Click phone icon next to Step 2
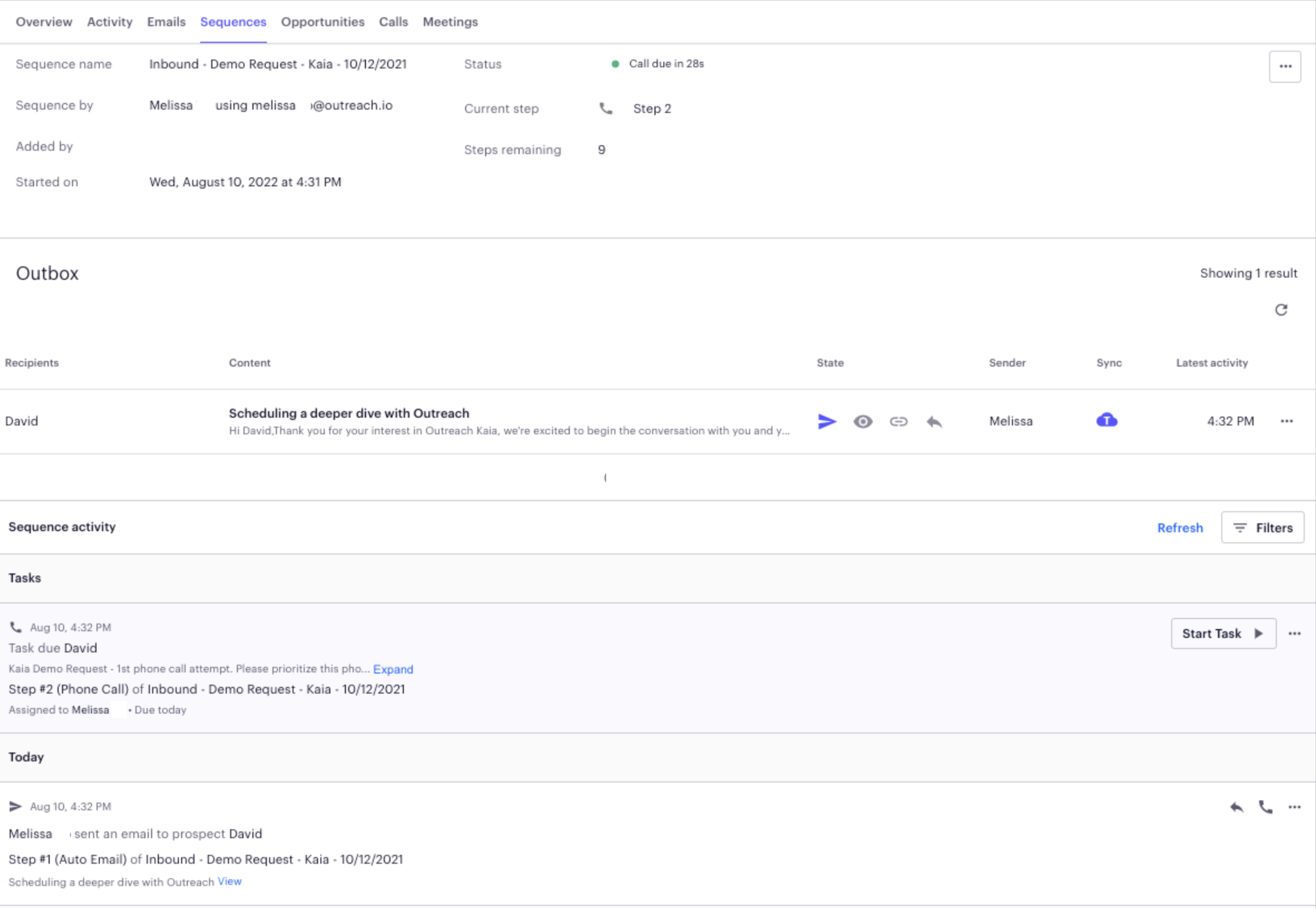The height and width of the screenshot is (909, 1316). 606,108
